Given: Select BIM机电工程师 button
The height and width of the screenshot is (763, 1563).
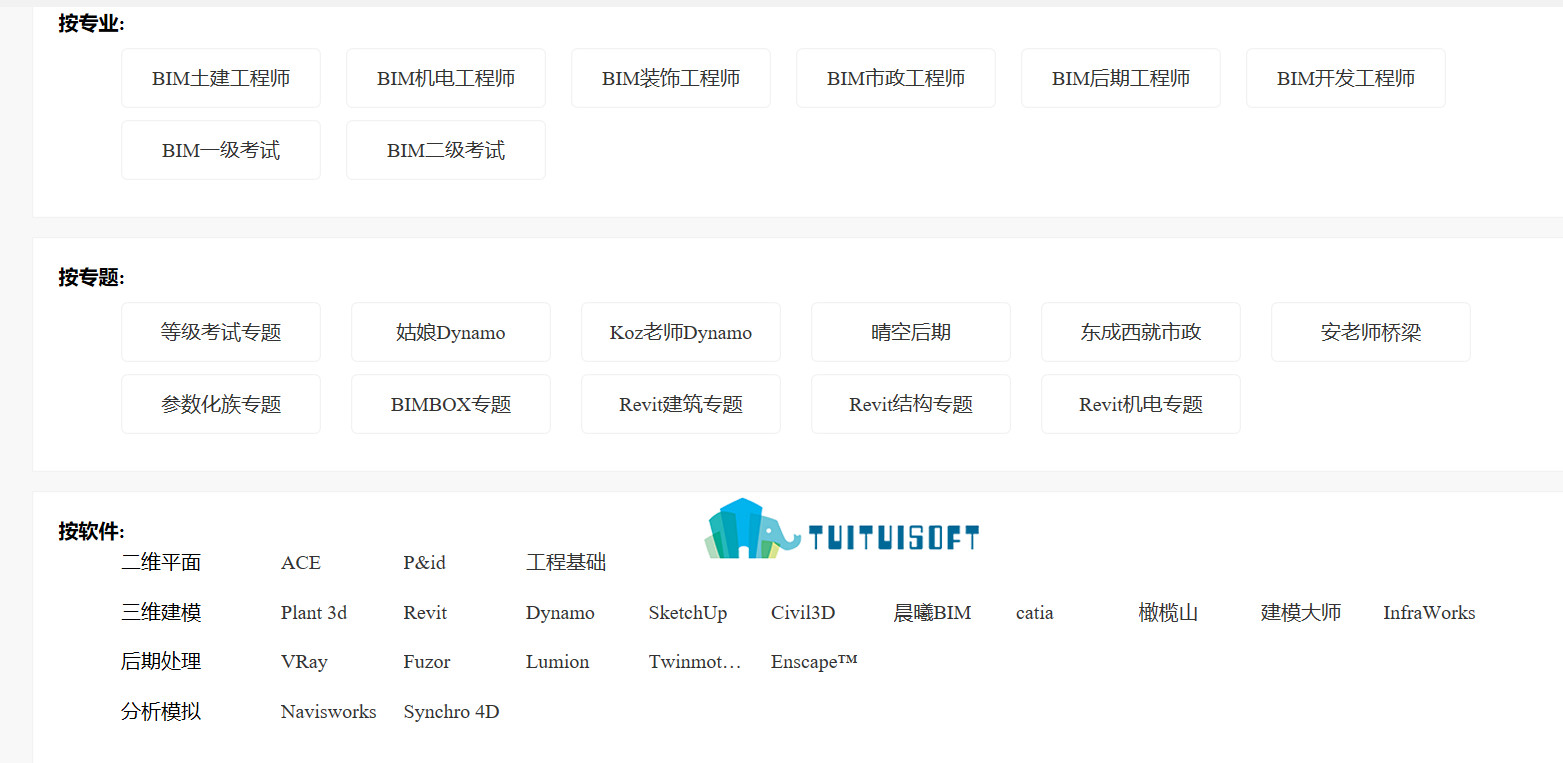Looking at the screenshot, I should coord(446,78).
